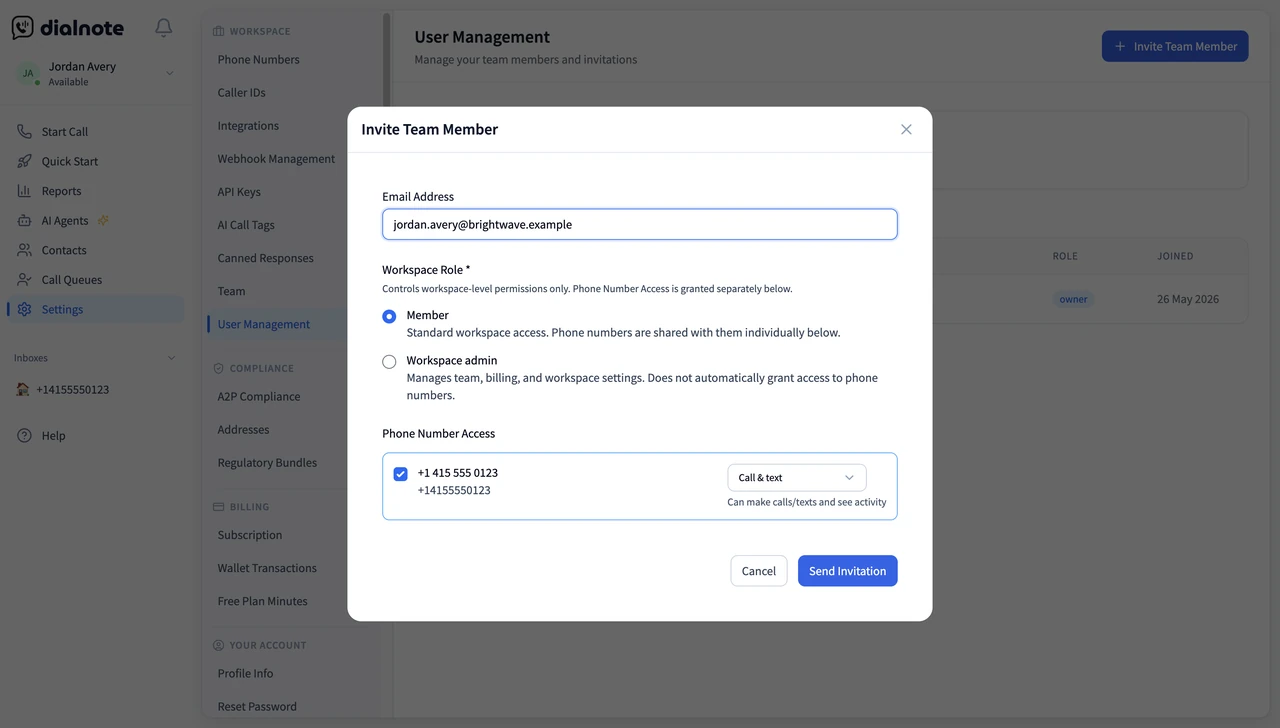Open Canned Responses settings
Image resolution: width=1280 pixels, height=728 pixels.
click(265, 258)
